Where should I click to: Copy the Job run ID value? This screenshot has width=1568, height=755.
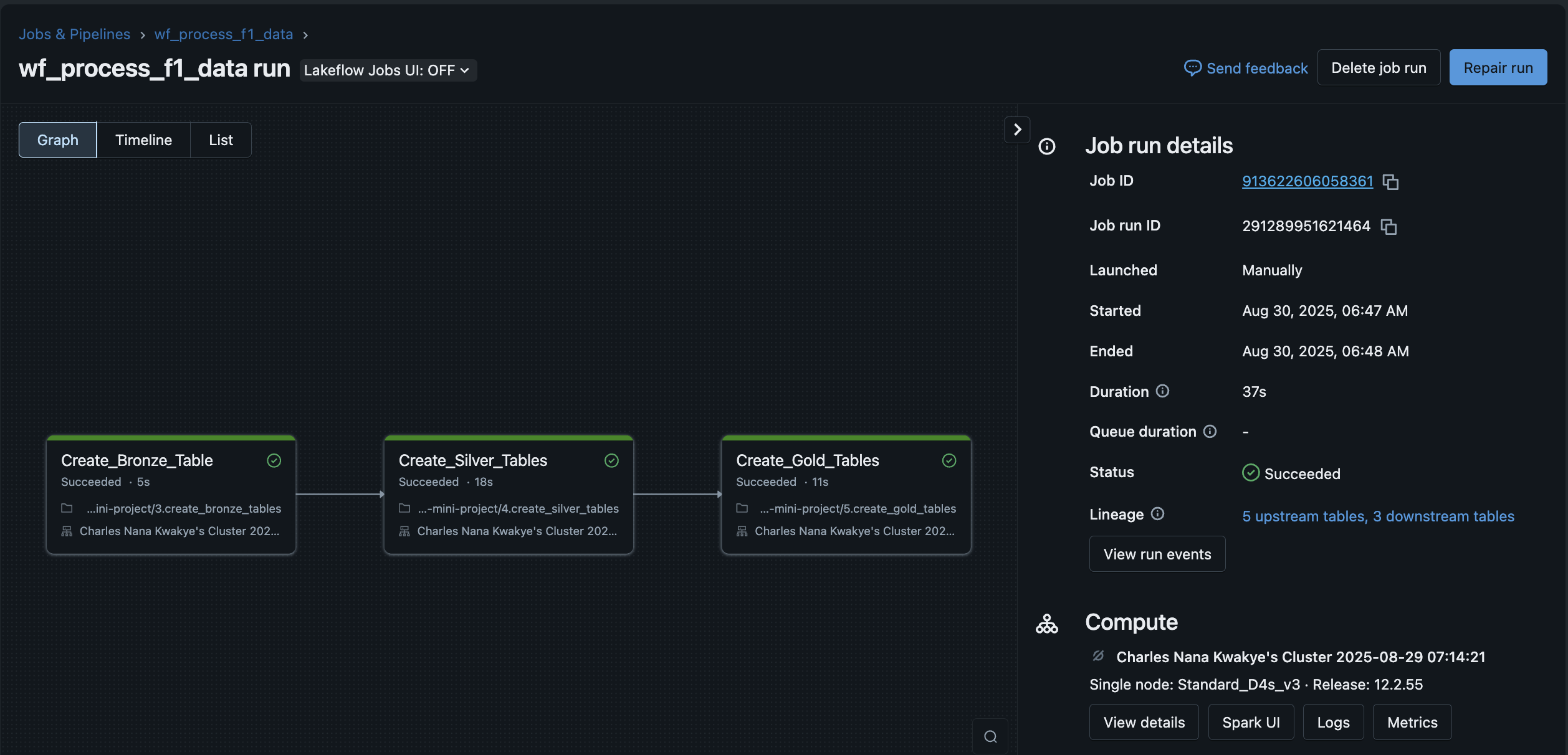(x=1389, y=227)
